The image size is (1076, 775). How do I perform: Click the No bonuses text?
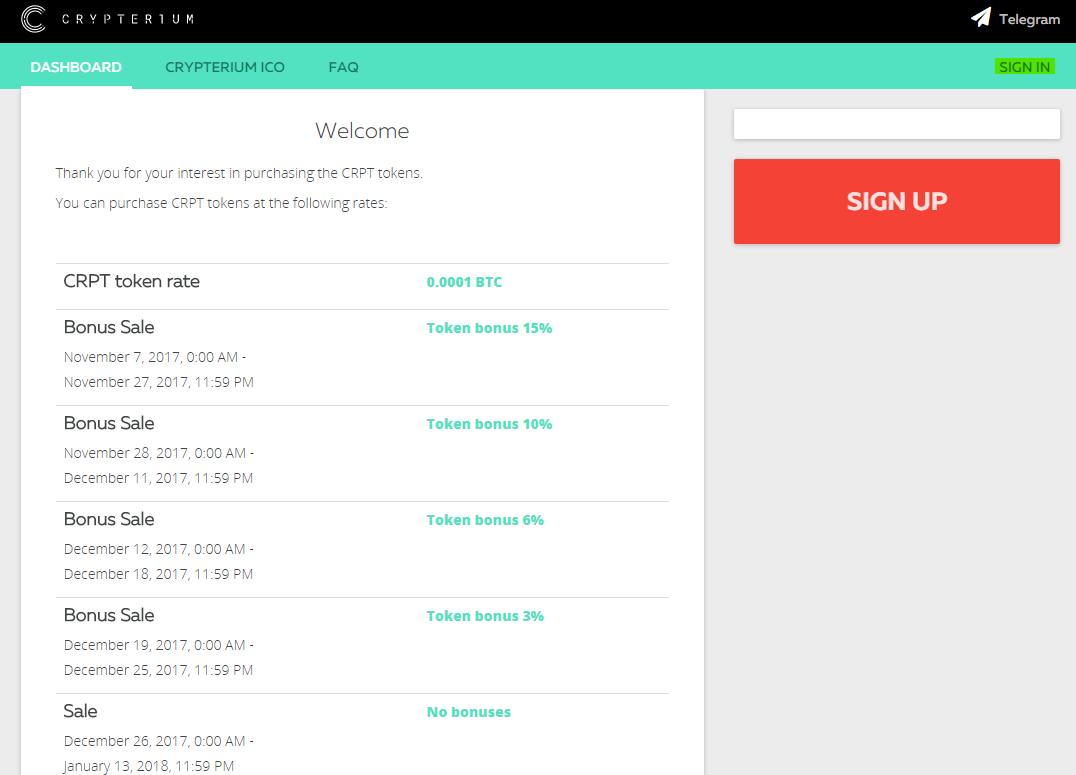tap(469, 713)
